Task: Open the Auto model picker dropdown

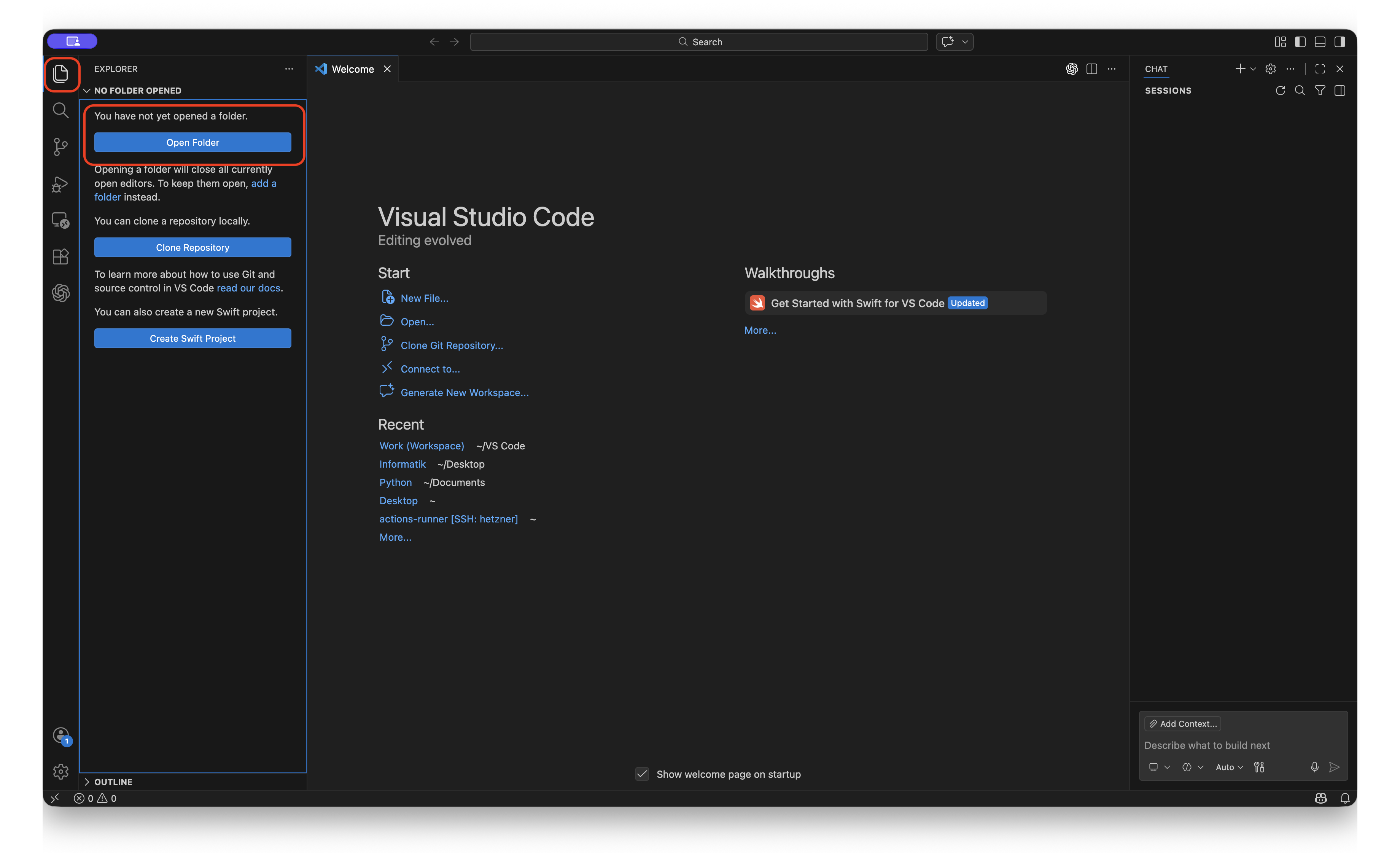Action: [1229, 767]
